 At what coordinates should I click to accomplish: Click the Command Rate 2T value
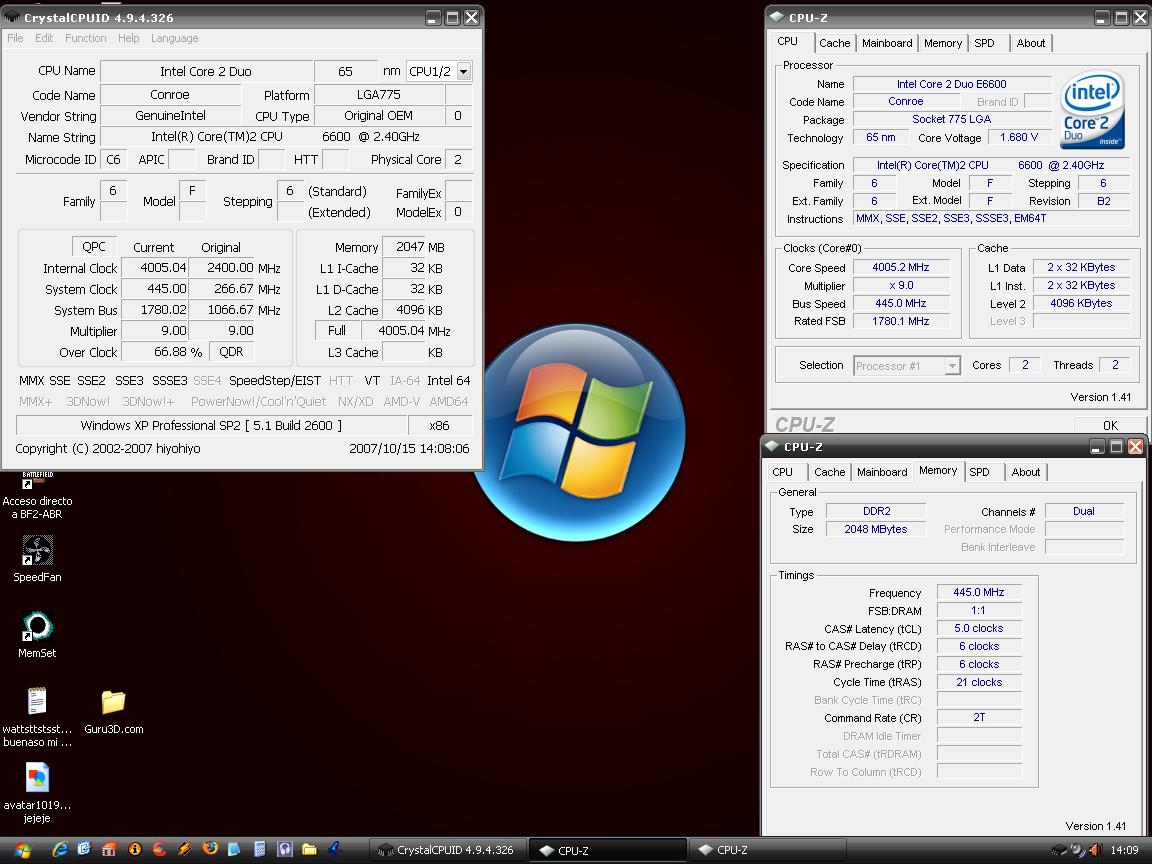979,718
